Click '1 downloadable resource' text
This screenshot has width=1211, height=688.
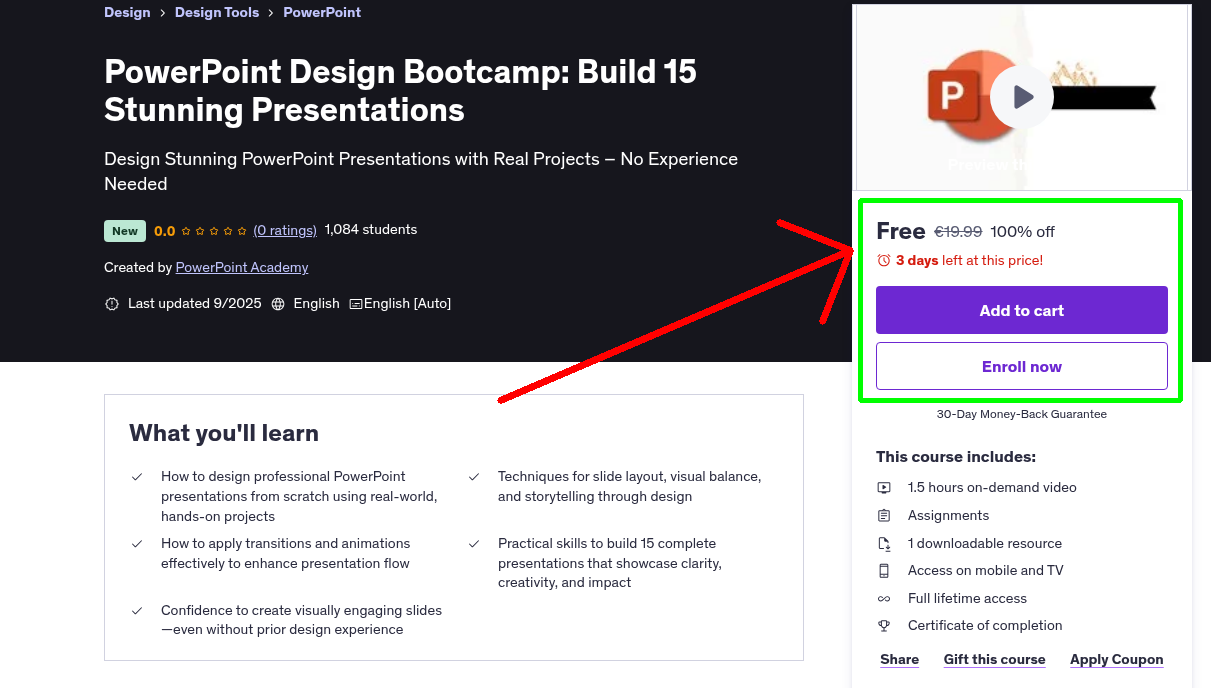point(985,544)
